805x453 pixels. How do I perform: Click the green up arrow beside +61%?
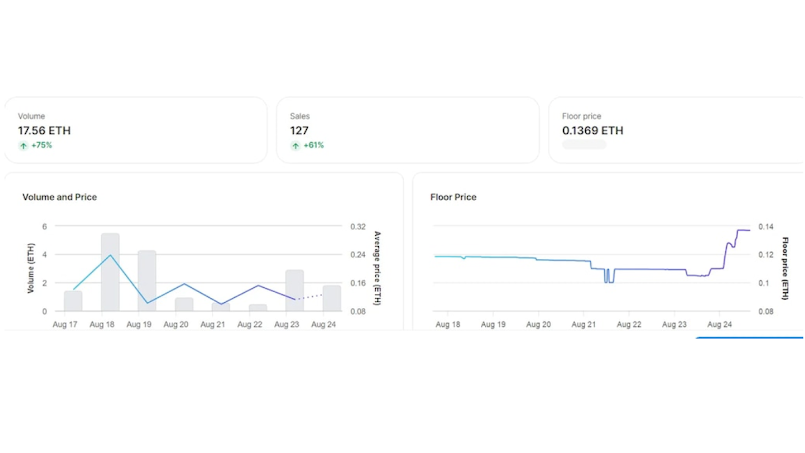tap(295, 146)
